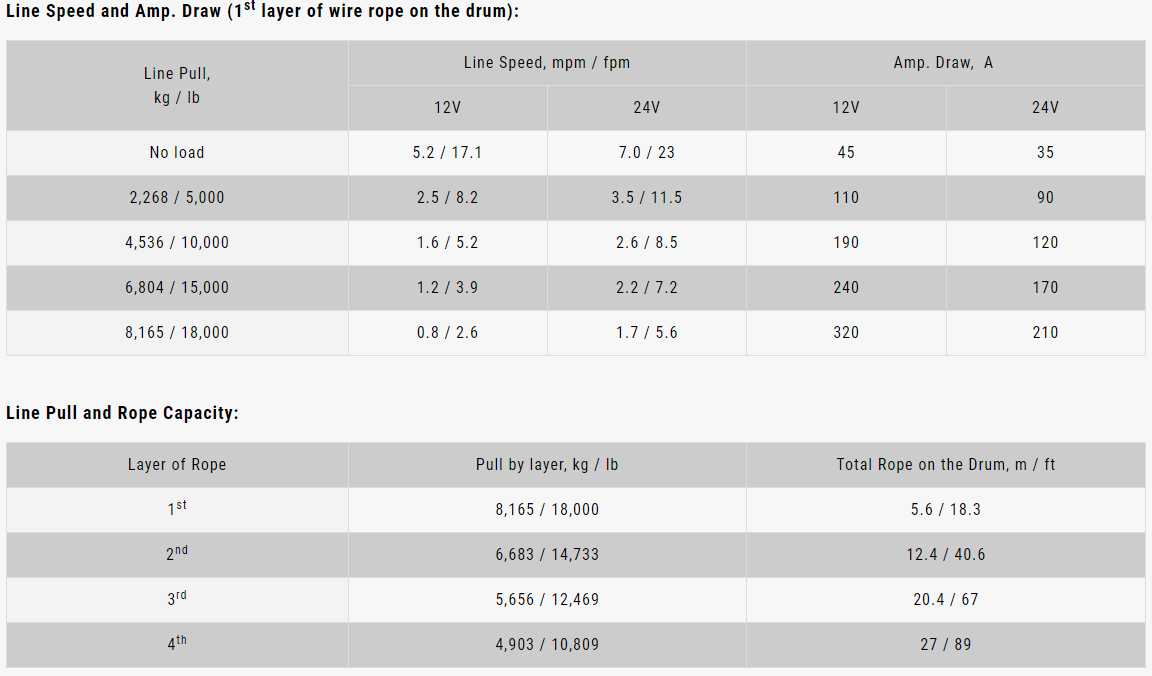This screenshot has width=1152, height=676.
Task: Select the '5.2 / 17.1' line speed cell
Action: [447, 153]
